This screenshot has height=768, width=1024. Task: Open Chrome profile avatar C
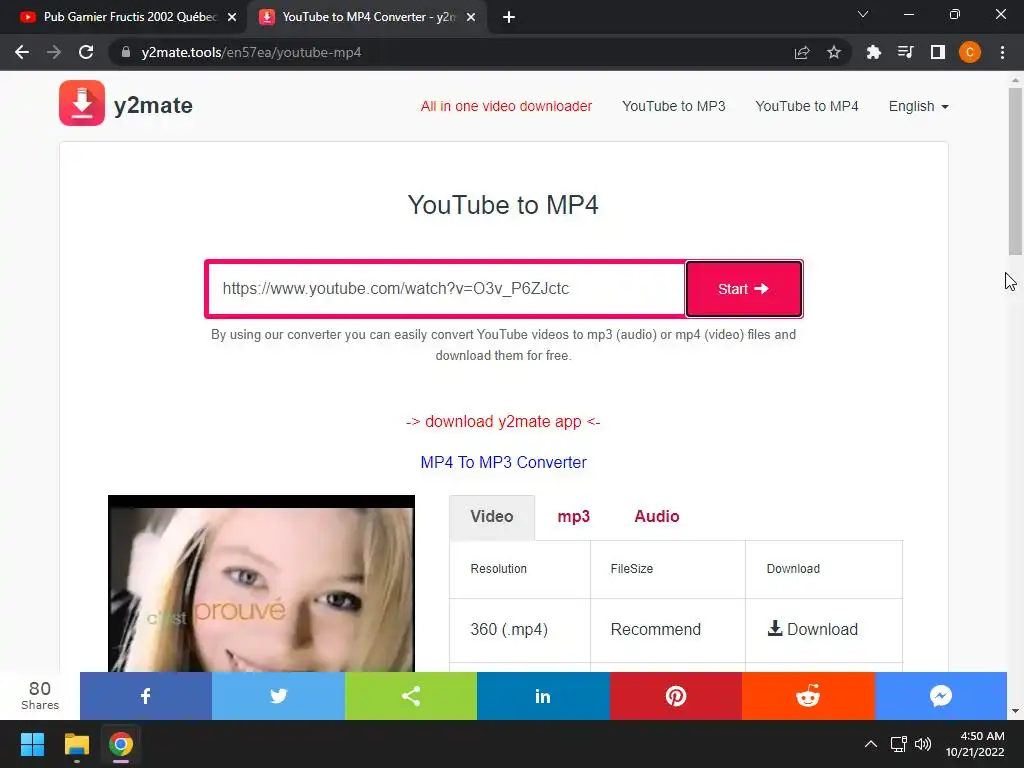[x=970, y=52]
